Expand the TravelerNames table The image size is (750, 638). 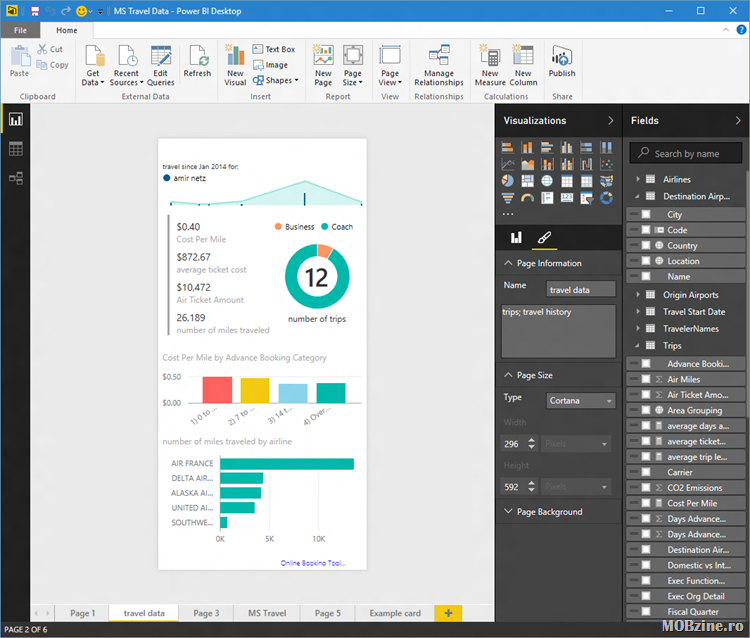click(x=638, y=329)
